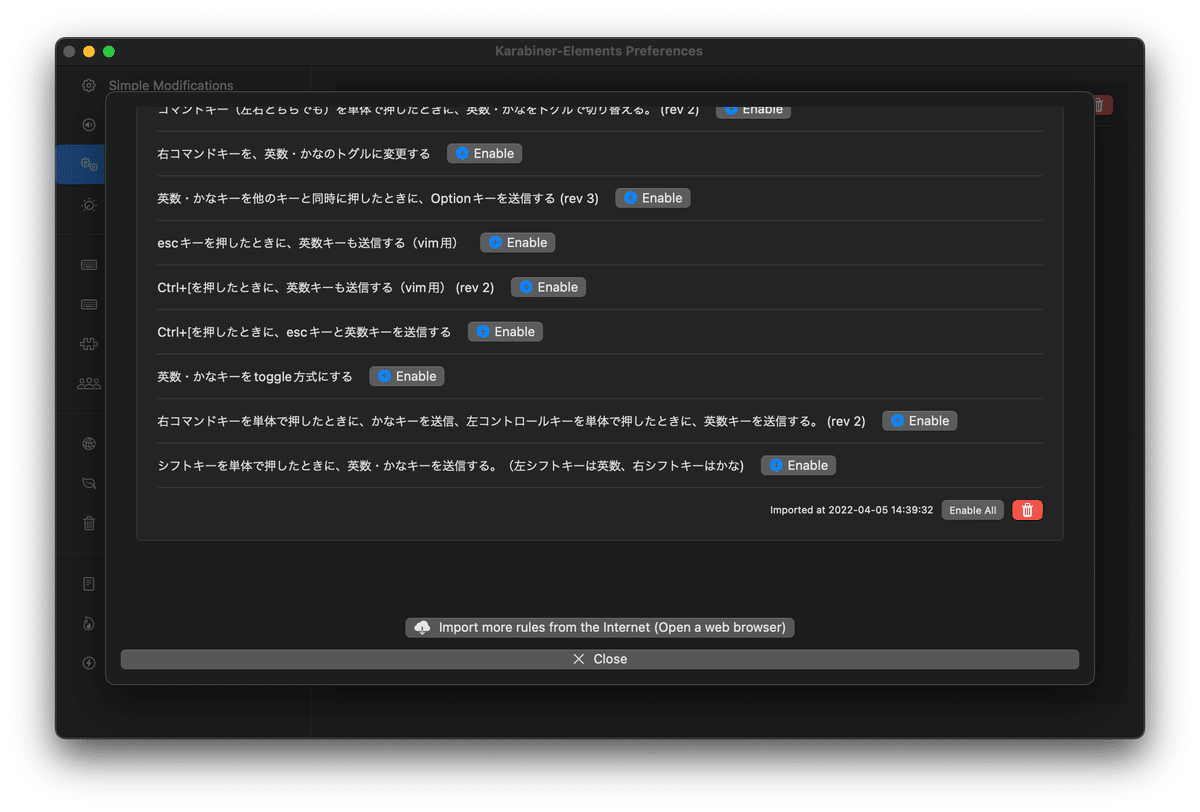Open the leaf icon in sidebar
Viewport: 1200px width, 812px height.
(x=89, y=483)
